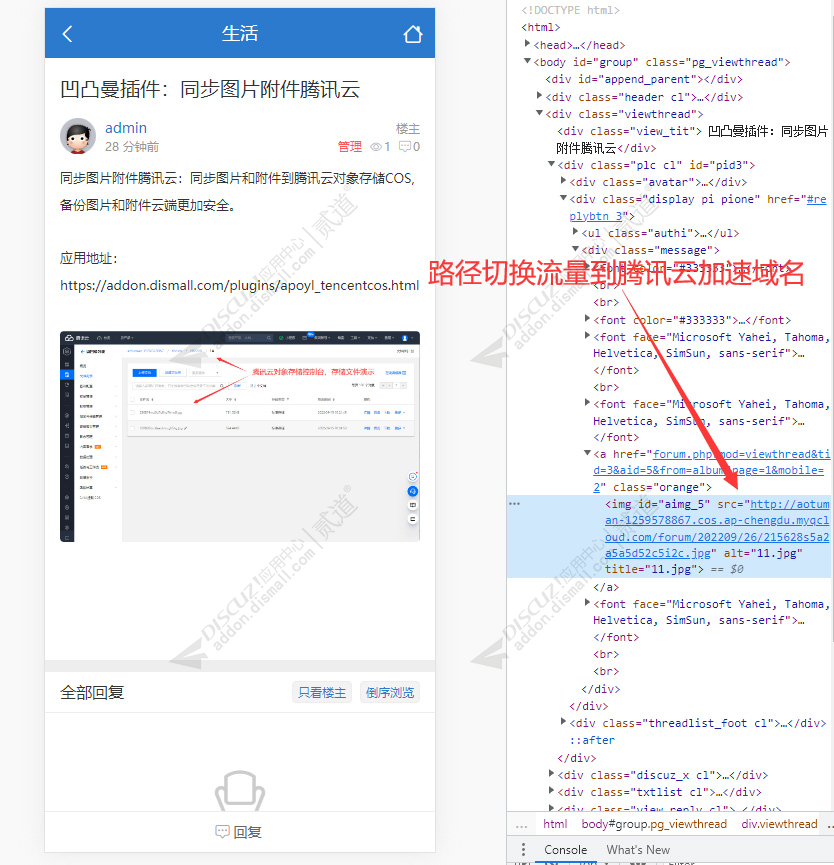Open the aimg_5 image src URL
This screenshot has width=834, height=865.
[717, 528]
